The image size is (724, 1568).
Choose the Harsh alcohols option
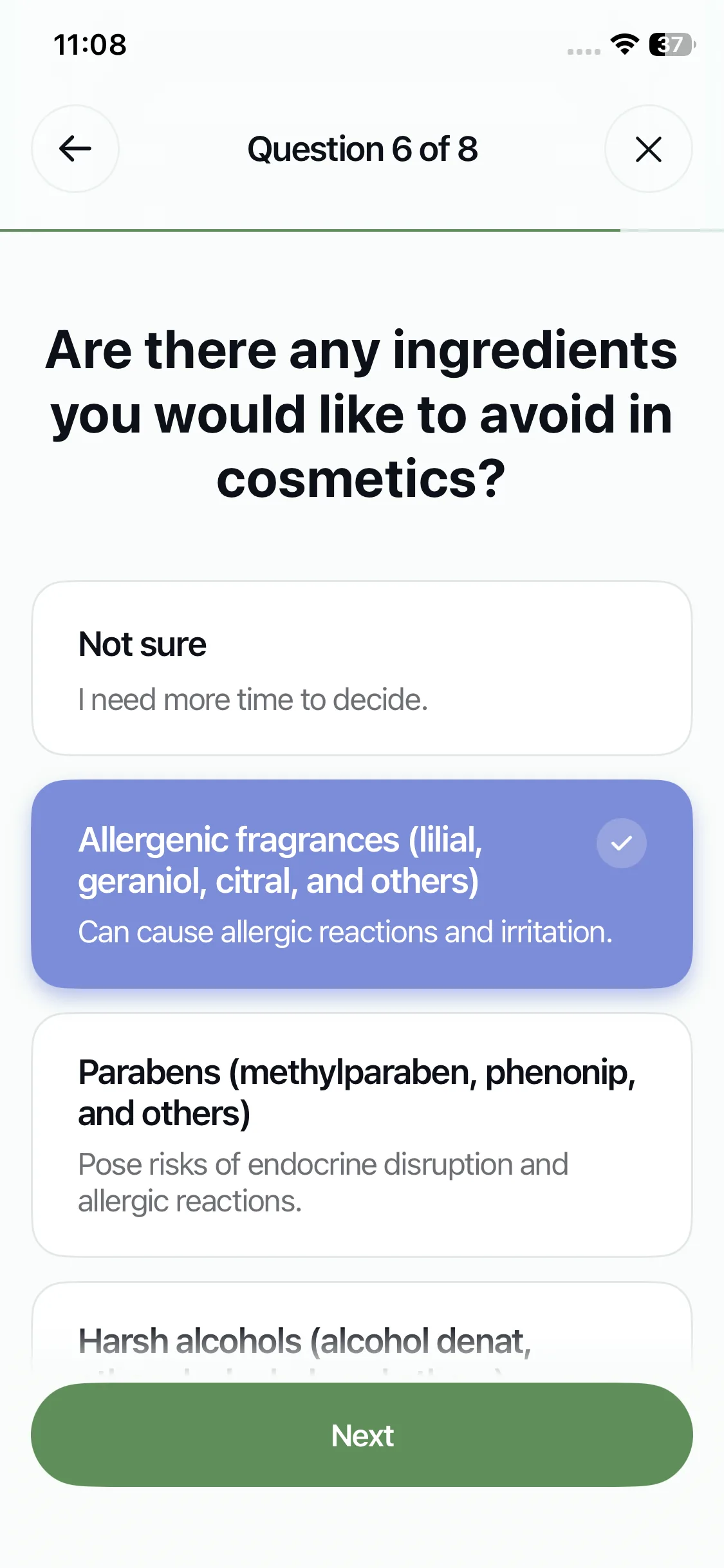(304, 1341)
